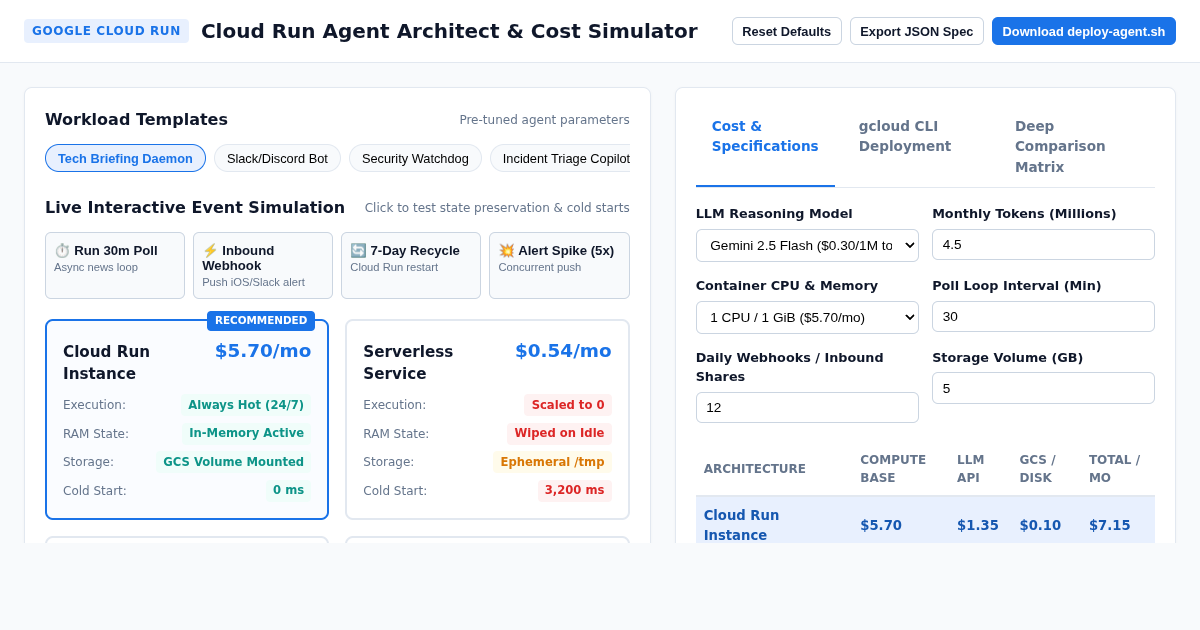Click the recycle arrows icon on 7-Day Recycle
This screenshot has height=630, width=1200.
(358, 250)
